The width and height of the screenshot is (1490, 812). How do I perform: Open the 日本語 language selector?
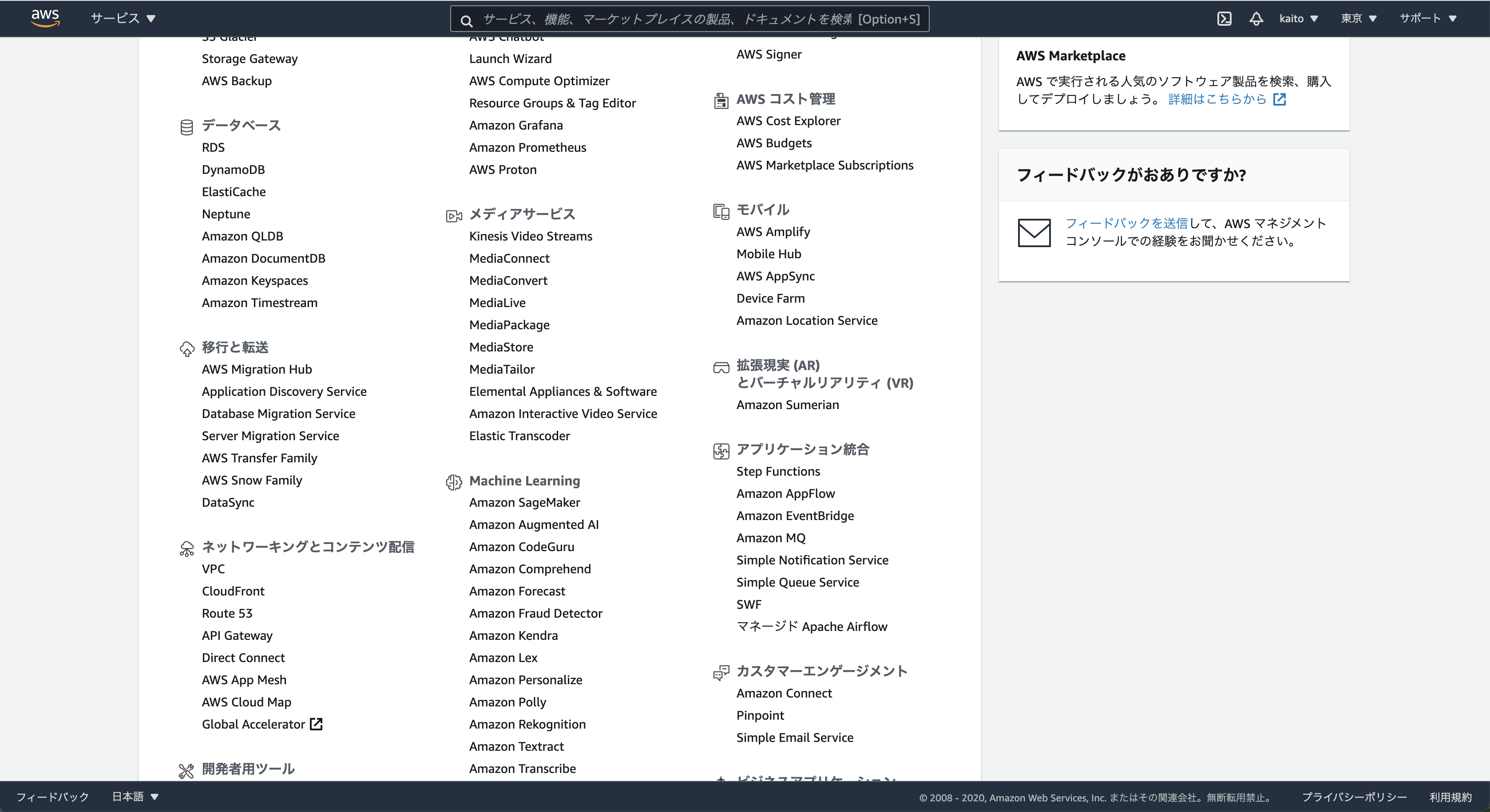point(135,796)
